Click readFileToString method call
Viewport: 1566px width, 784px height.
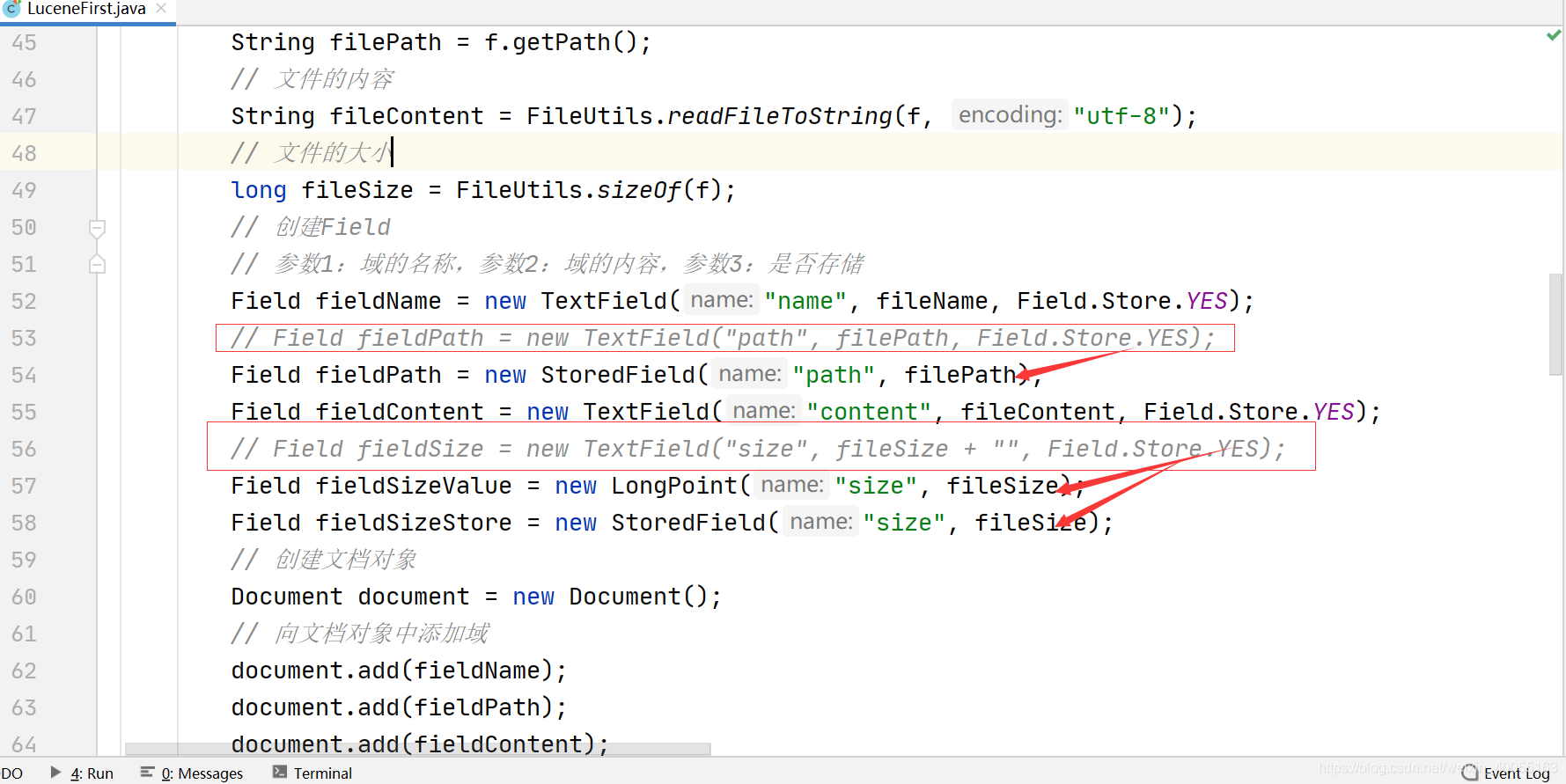(779, 116)
